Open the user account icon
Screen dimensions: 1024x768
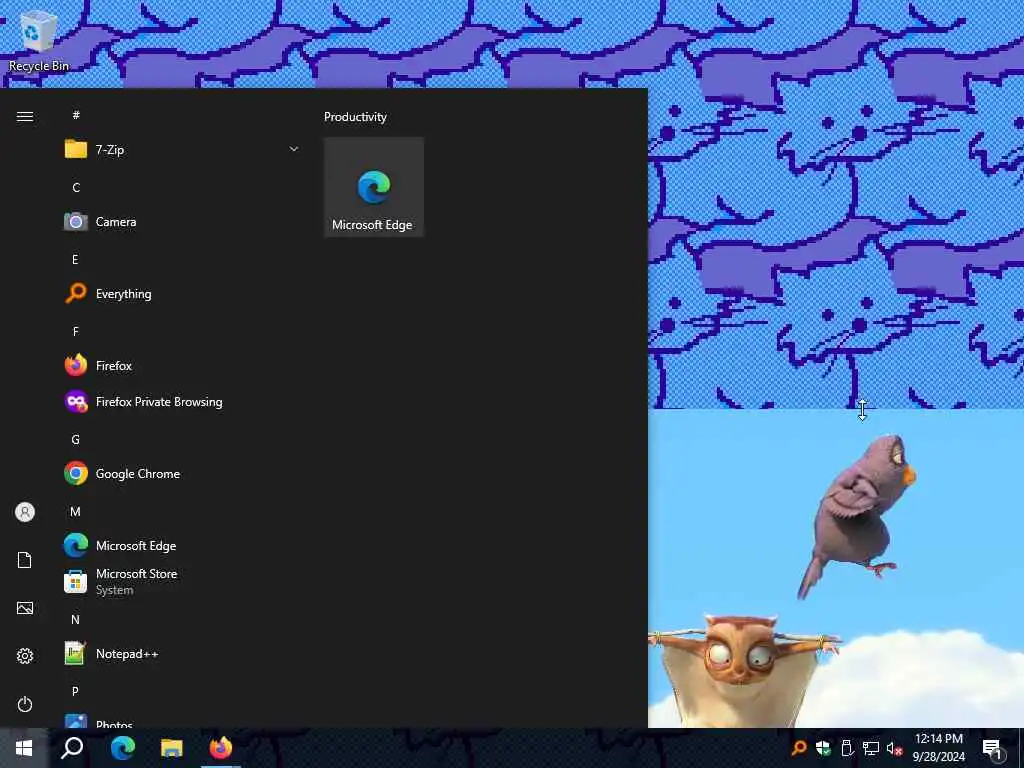[25, 512]
